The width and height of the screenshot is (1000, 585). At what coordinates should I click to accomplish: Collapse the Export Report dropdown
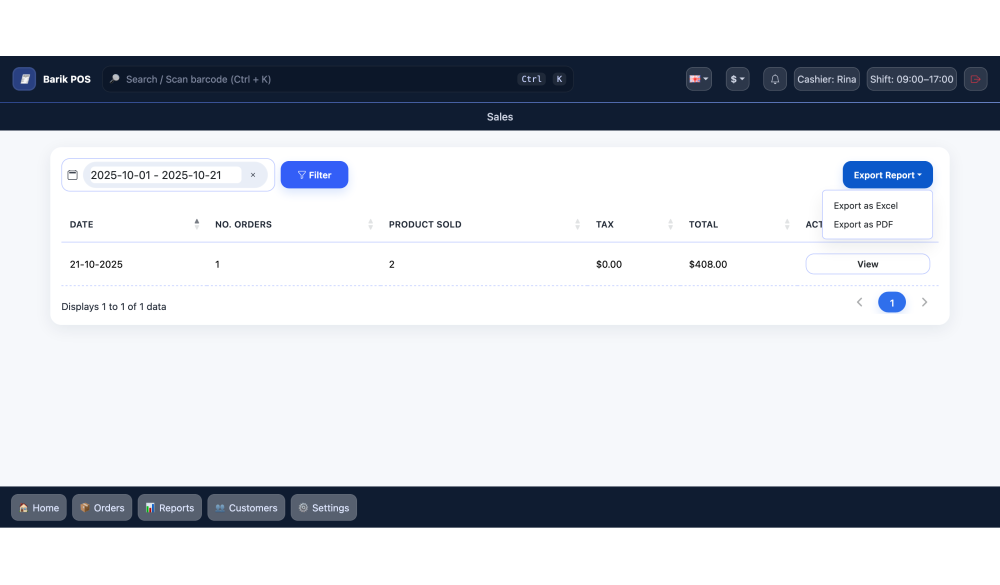tap(887, 175)
